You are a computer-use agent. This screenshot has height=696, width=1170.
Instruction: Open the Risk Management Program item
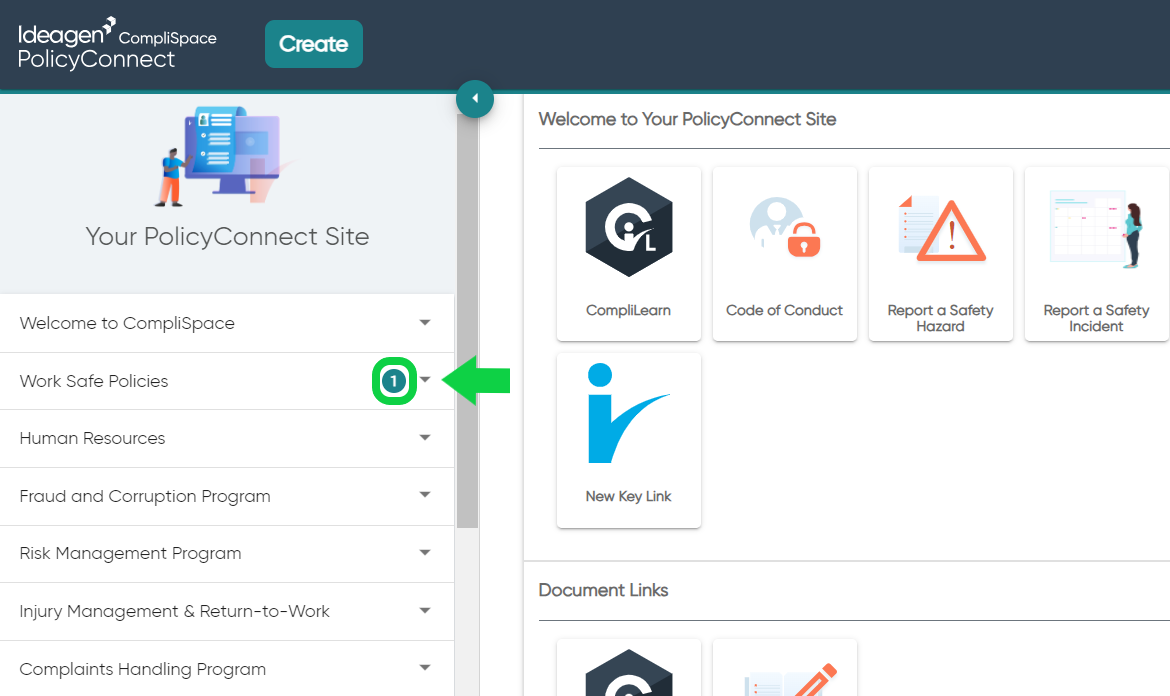[227, 554]
